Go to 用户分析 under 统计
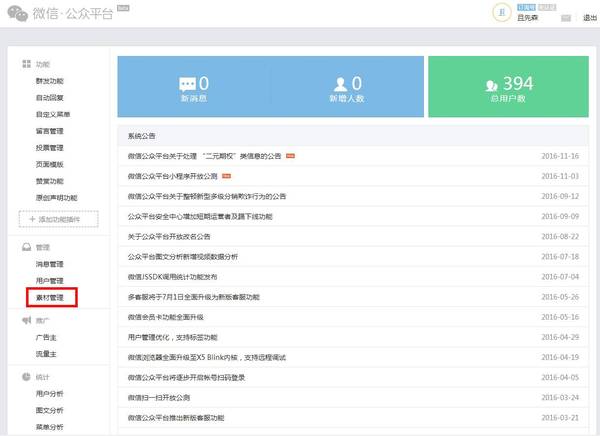Viewport: 600px width, 436px height. (50, 394)
